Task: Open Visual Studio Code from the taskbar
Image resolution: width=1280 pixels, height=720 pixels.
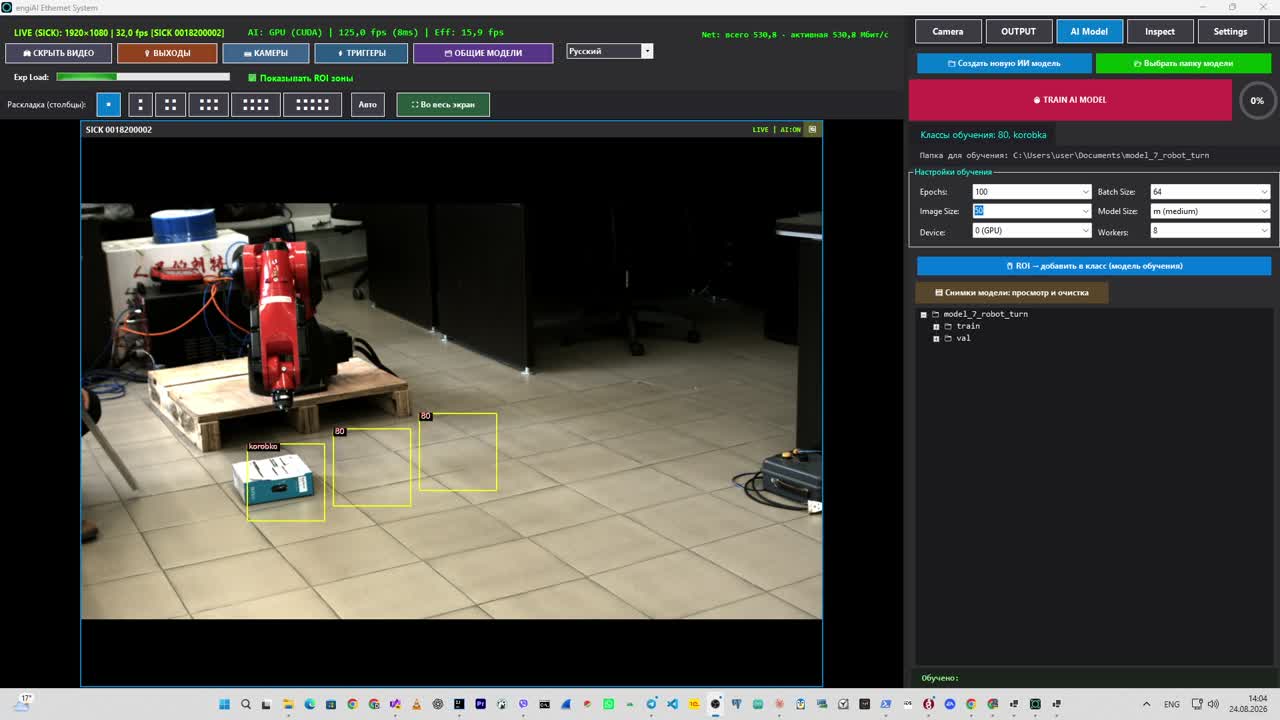Action: [673, 704]
